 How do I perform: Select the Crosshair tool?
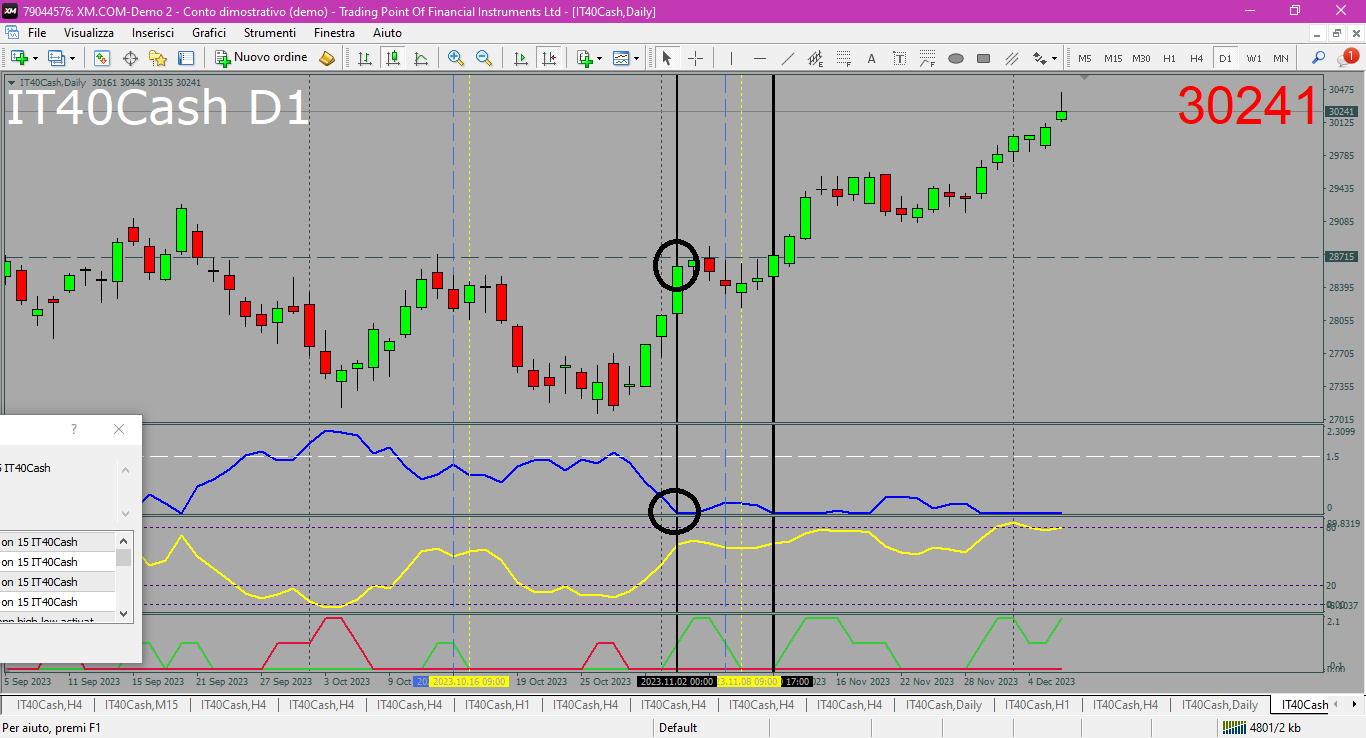click(x=695, y=58)
